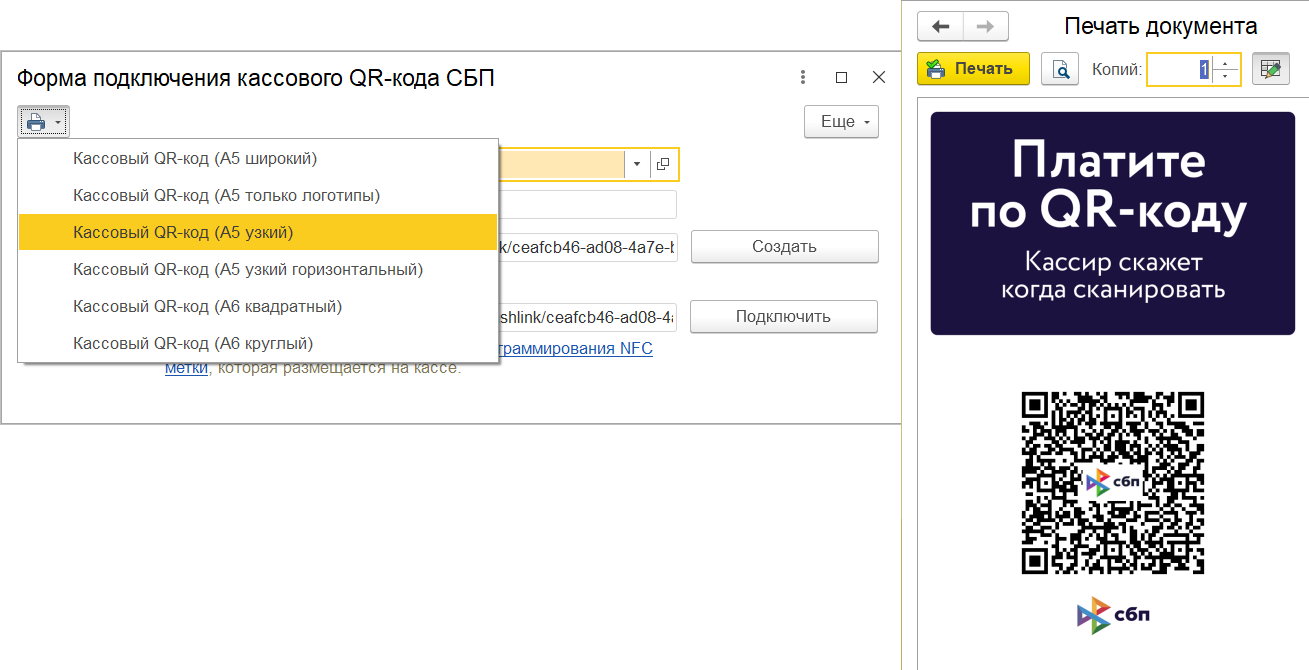Click the Подключить button

[784, 317]
